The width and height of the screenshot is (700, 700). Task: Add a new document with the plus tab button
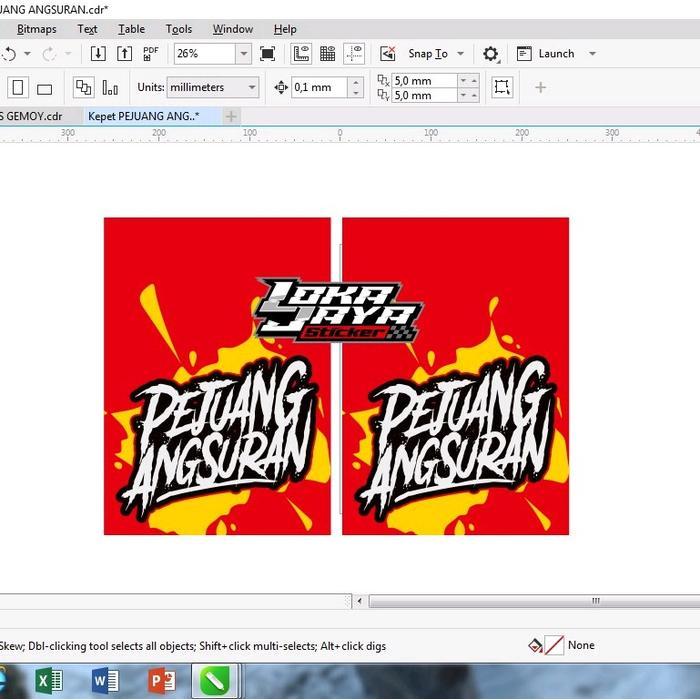231,117
